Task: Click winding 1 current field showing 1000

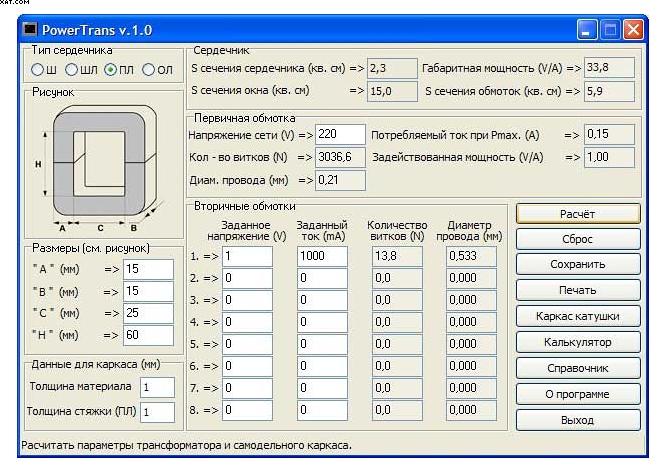Action: [322, 256]
